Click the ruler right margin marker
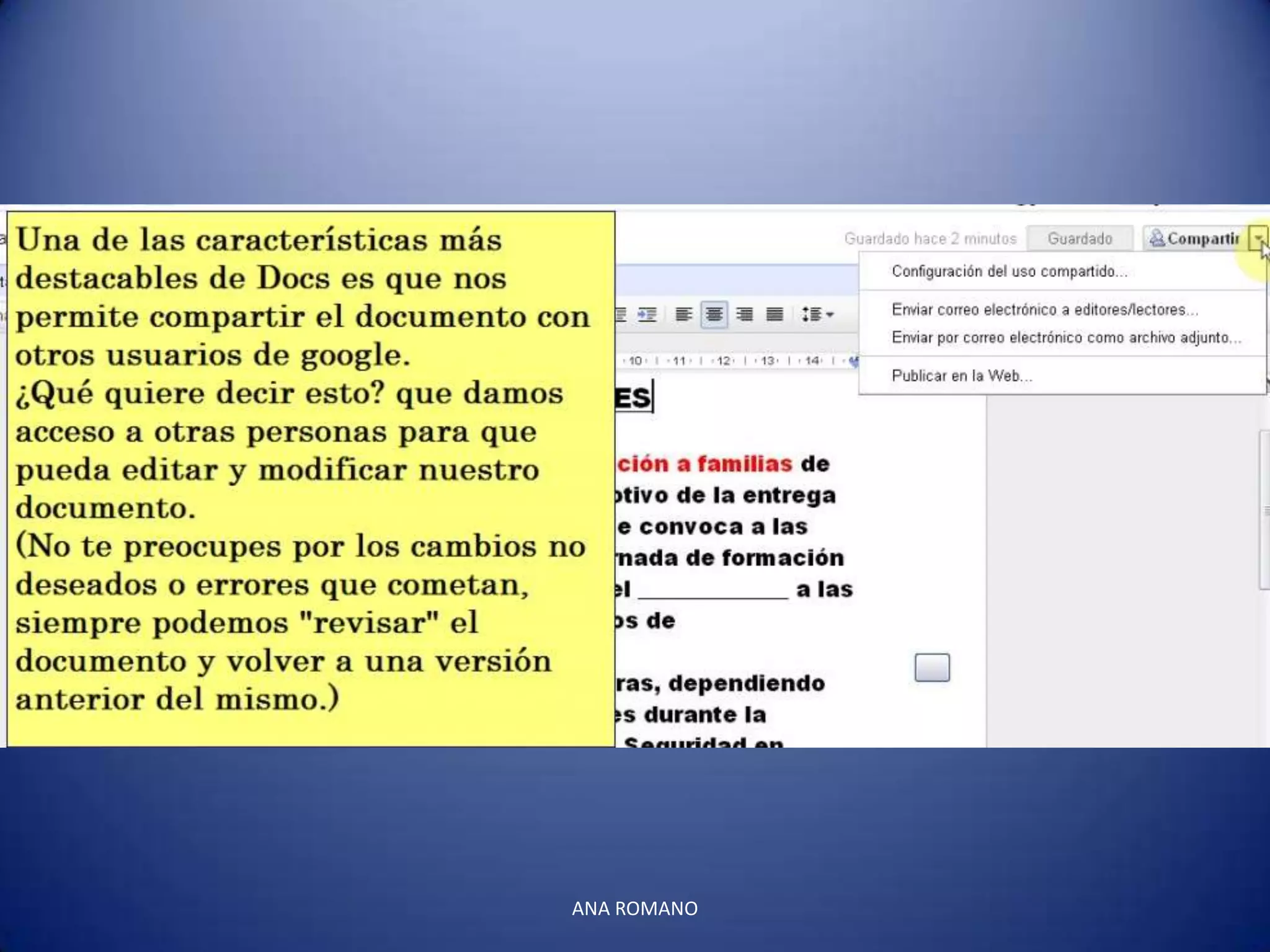The image size is (1270, 952). [x=854, y=361]
